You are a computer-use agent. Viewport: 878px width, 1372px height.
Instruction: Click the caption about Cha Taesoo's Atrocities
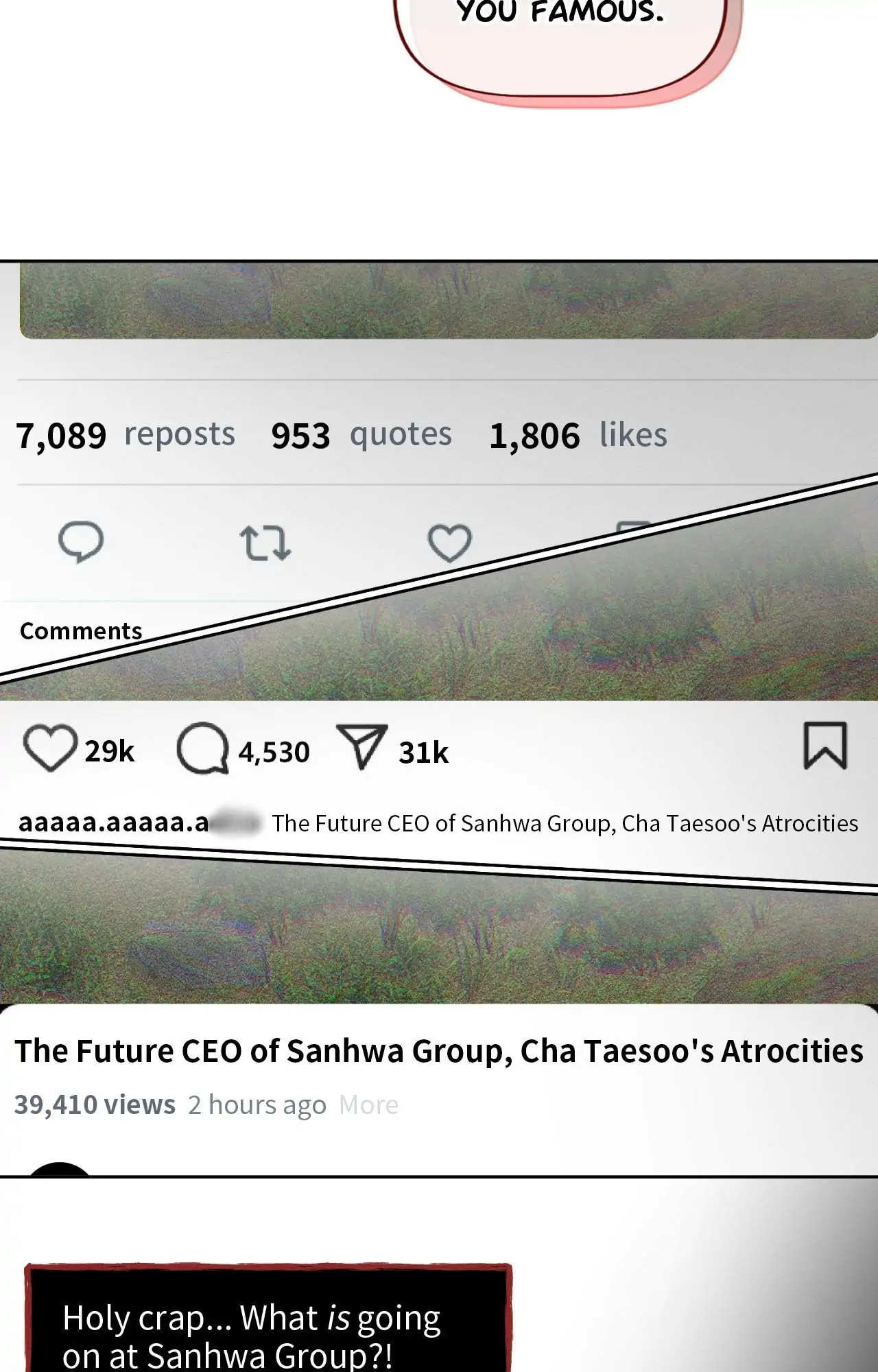(x=565, y=823)
